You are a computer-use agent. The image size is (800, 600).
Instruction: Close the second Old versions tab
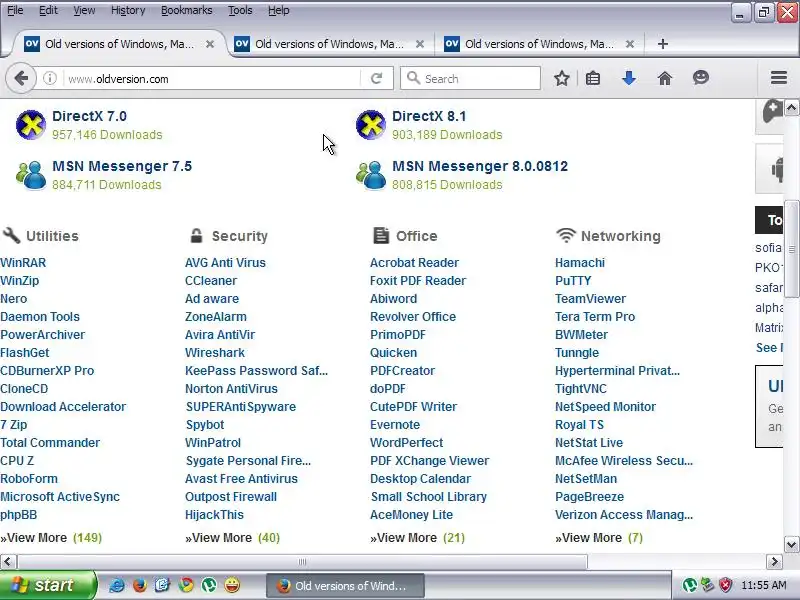coord(420,44)
